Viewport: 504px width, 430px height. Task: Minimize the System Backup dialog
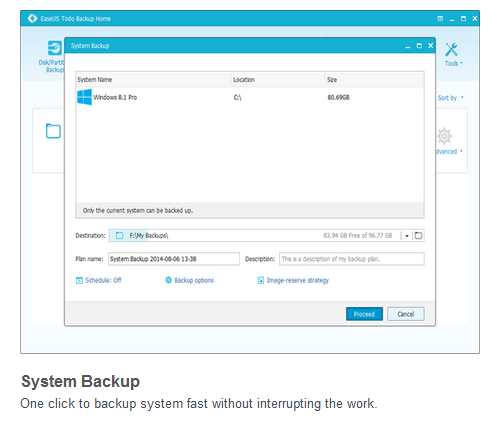tap(408, 47)
